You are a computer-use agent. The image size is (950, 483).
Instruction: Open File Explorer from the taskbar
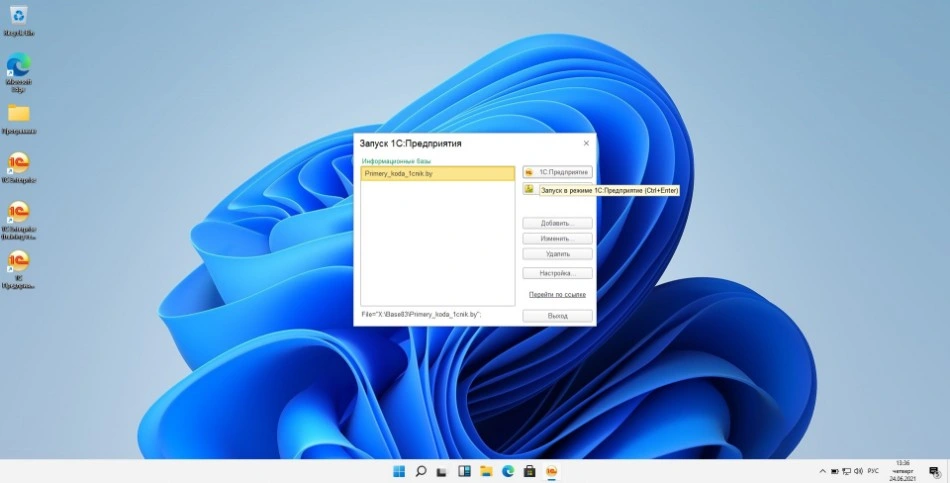(486, 471)
